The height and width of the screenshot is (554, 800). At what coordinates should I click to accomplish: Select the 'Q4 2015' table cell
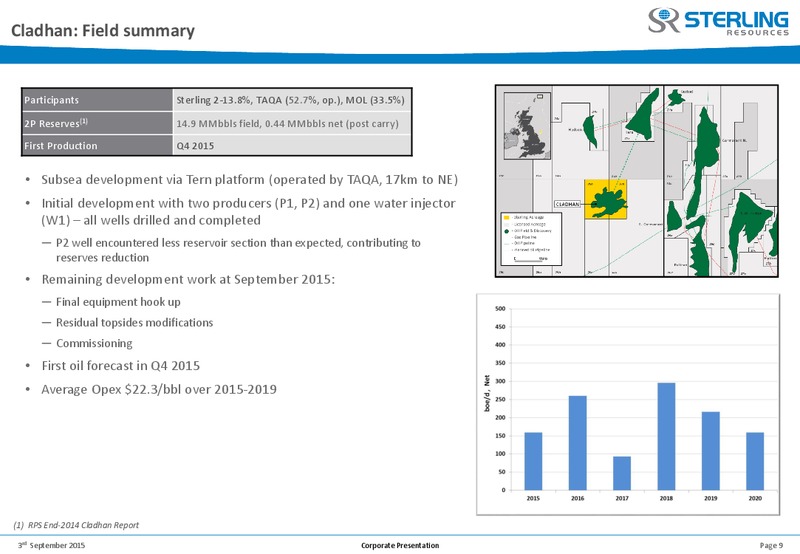(292, 145)
